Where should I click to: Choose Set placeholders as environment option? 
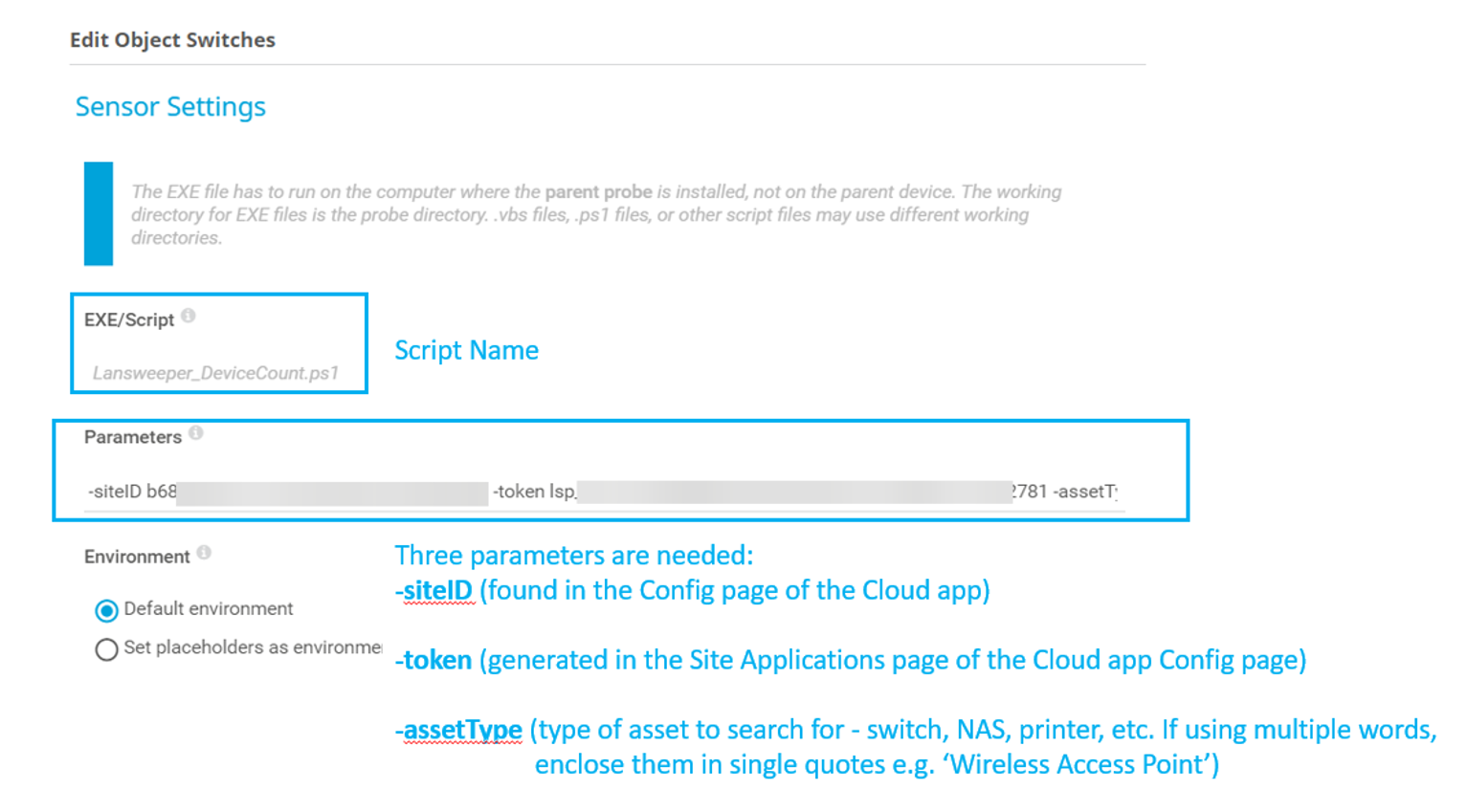(x=106, y=649)
